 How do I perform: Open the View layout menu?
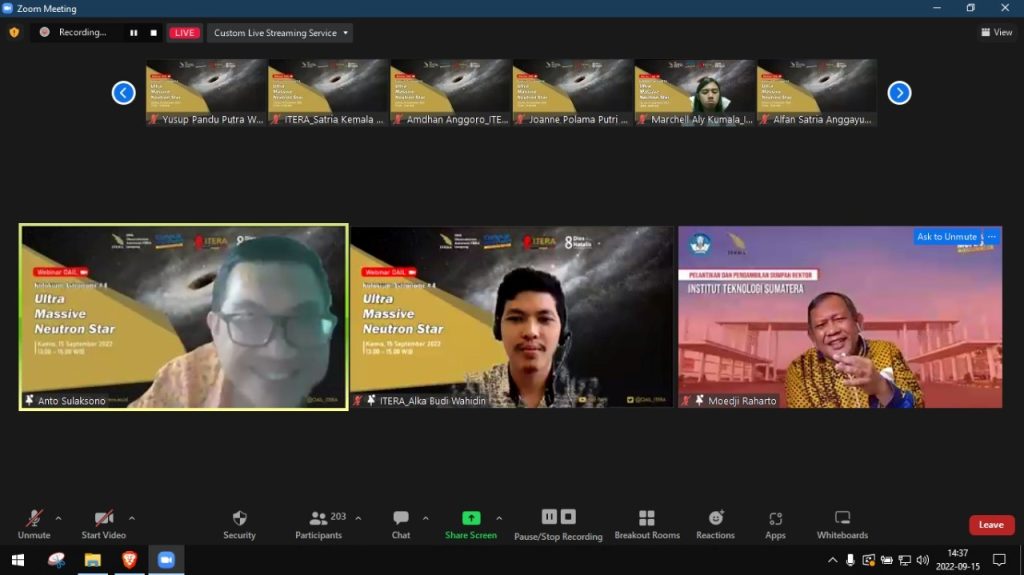click(x=997, y=32)
